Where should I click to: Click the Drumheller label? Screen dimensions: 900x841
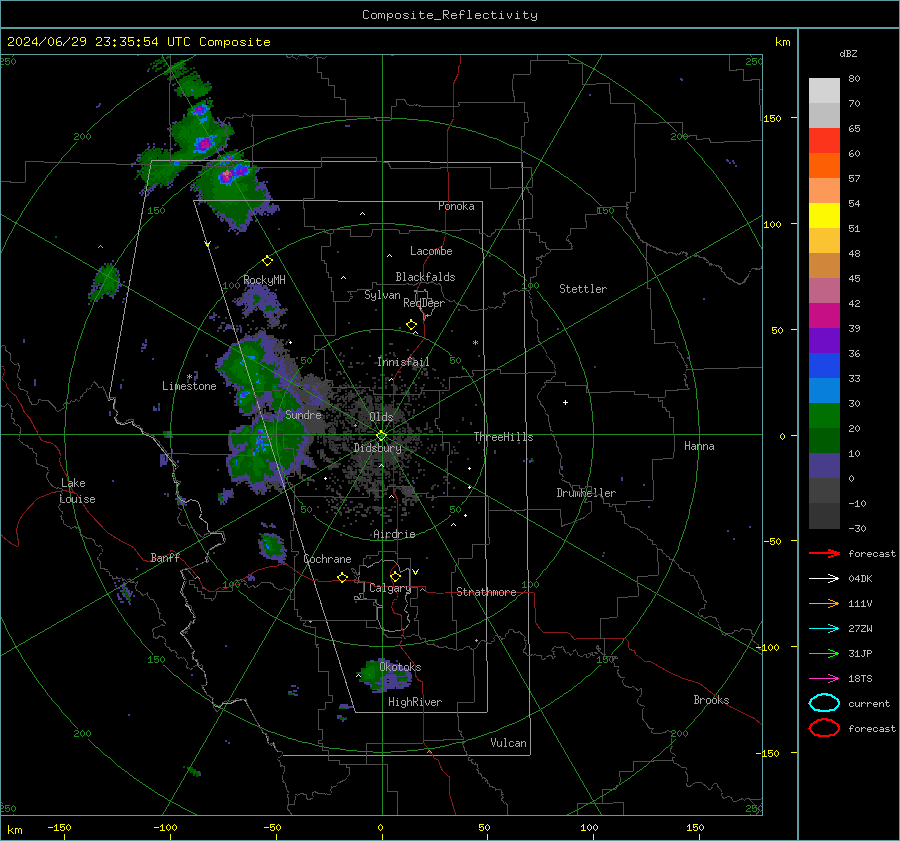pyautogui.click(x=586, y=493)
